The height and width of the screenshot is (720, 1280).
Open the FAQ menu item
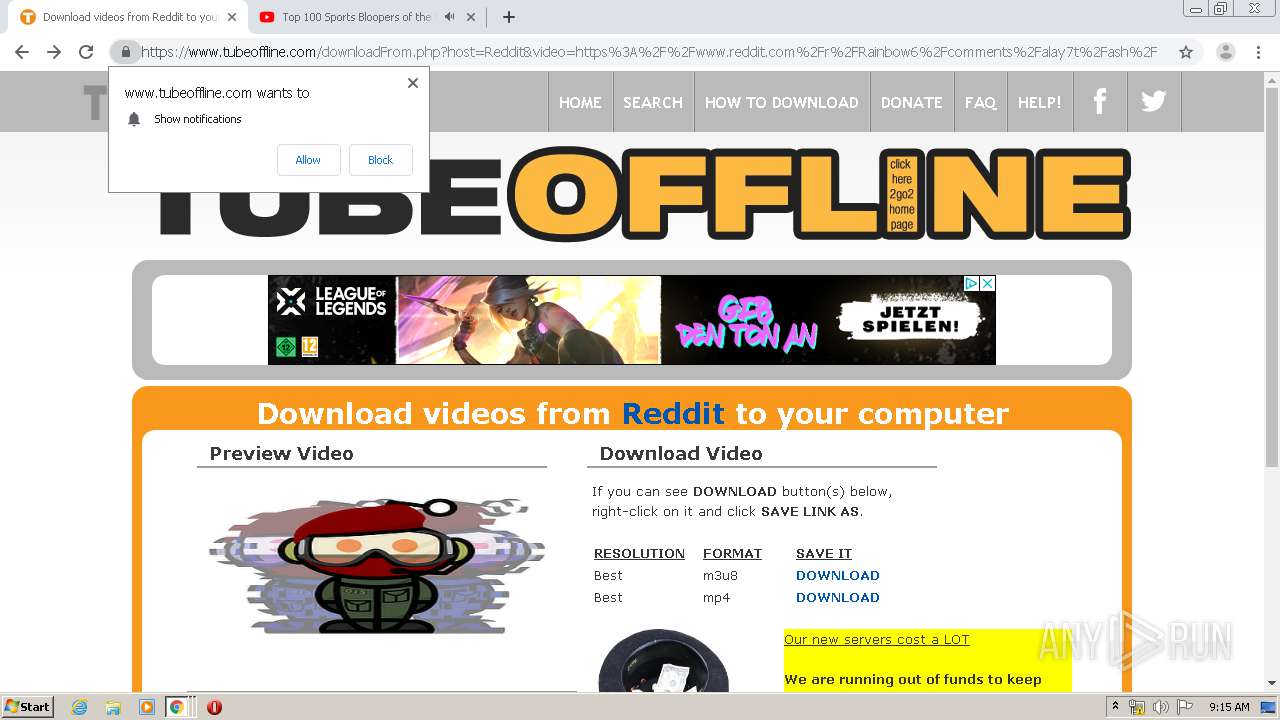(x=980, y=102)
